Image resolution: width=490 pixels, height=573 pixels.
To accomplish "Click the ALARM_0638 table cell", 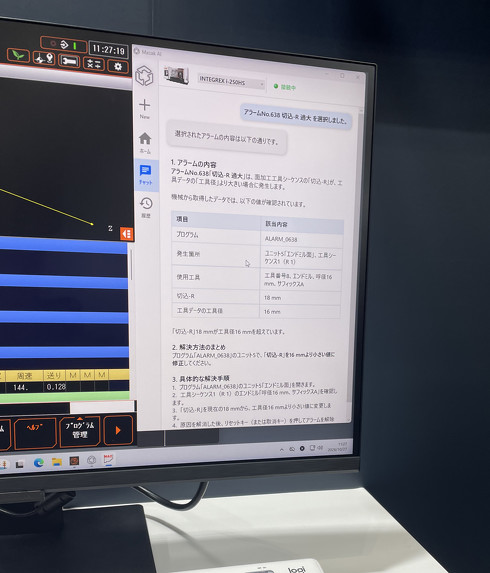I will [281, 239].
